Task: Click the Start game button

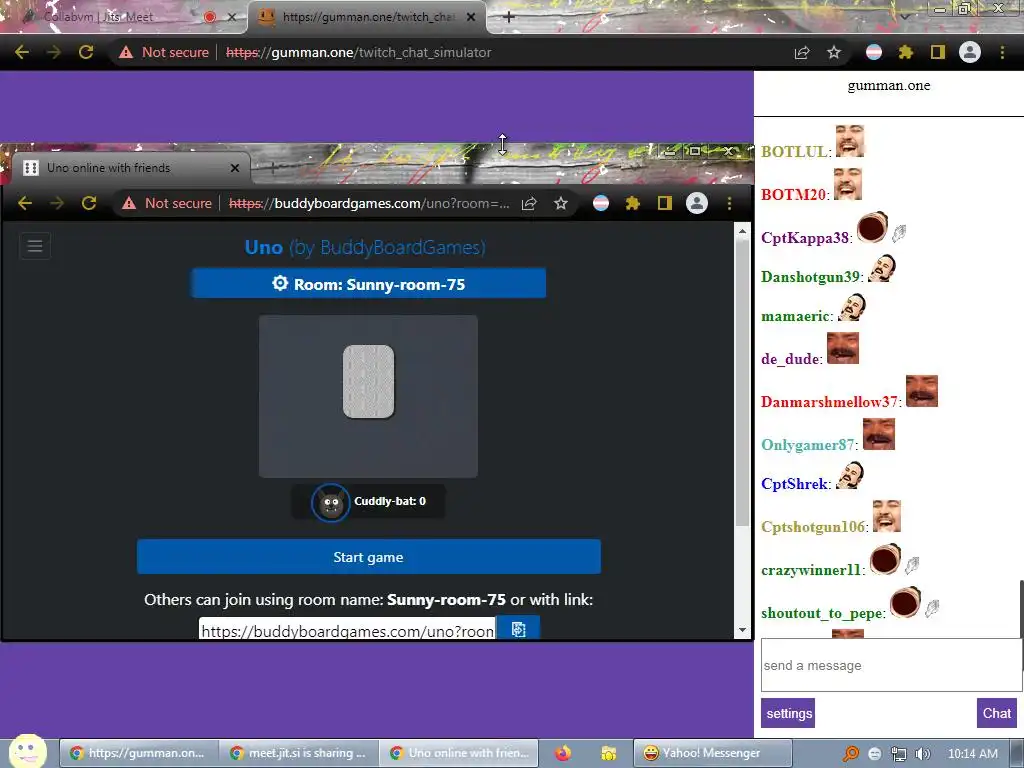Action: 368,557
